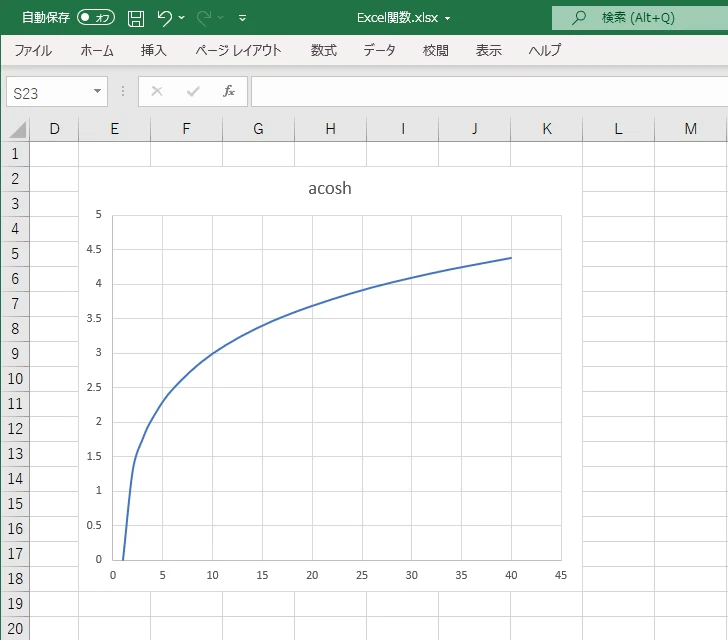Viewport: 728px width, 640px height.
Task: Open Customize Quick Access Toolbar dropdown
Action: coord(242,18)
